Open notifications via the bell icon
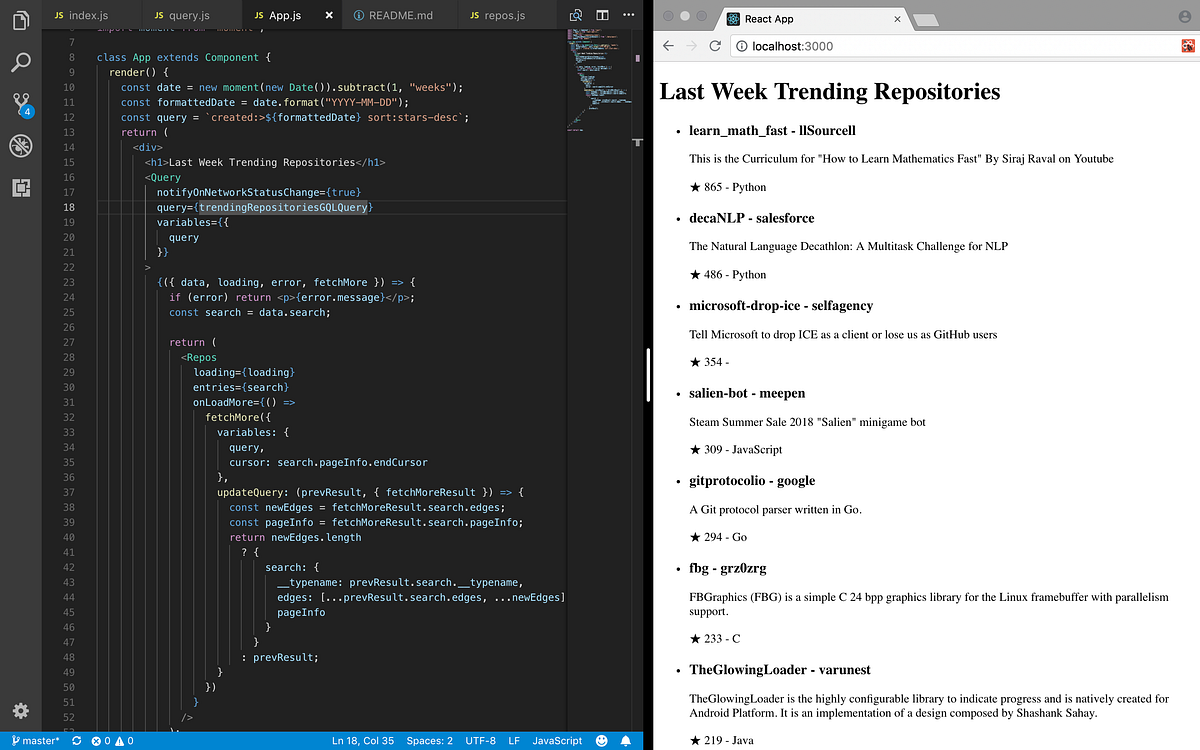The height and width of the screenshot is (750, 1200). click(626, 740)
